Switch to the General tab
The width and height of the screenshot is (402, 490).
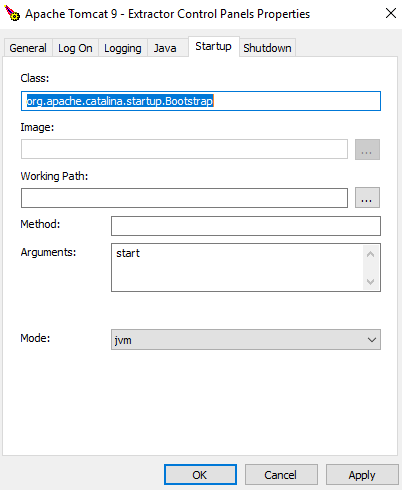28,48
